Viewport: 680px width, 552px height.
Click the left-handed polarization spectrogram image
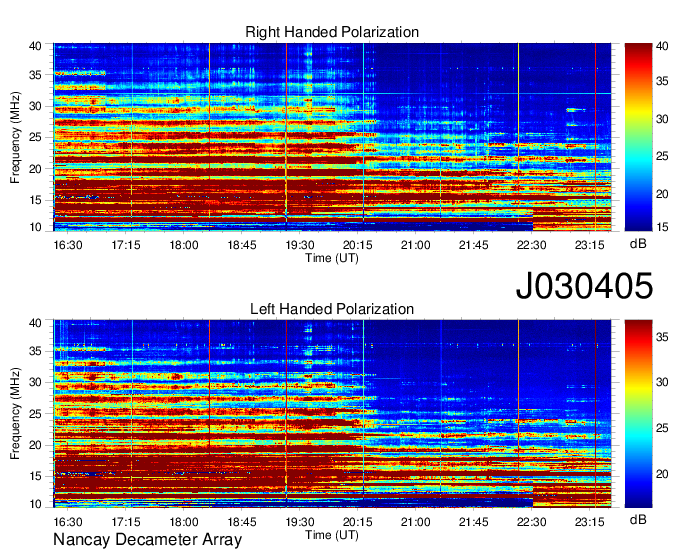(x=332, y=414)
